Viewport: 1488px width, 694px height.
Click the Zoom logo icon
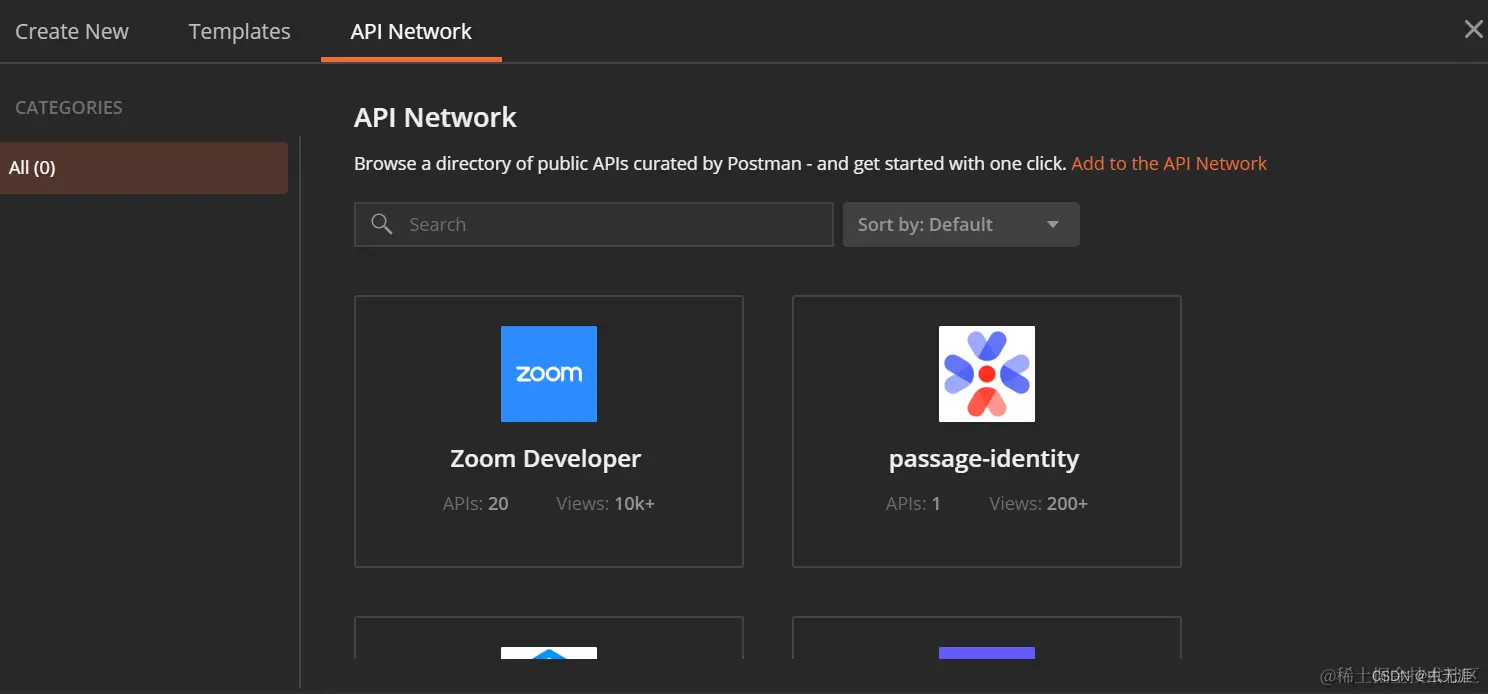pyautogui.click(x=549, y=374)
